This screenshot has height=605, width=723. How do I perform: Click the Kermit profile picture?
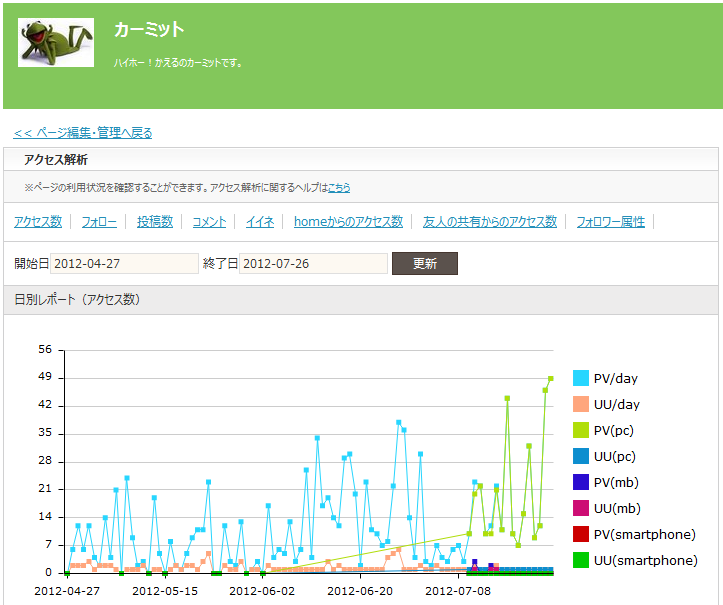pyautogui.click(x=56, y=42)
